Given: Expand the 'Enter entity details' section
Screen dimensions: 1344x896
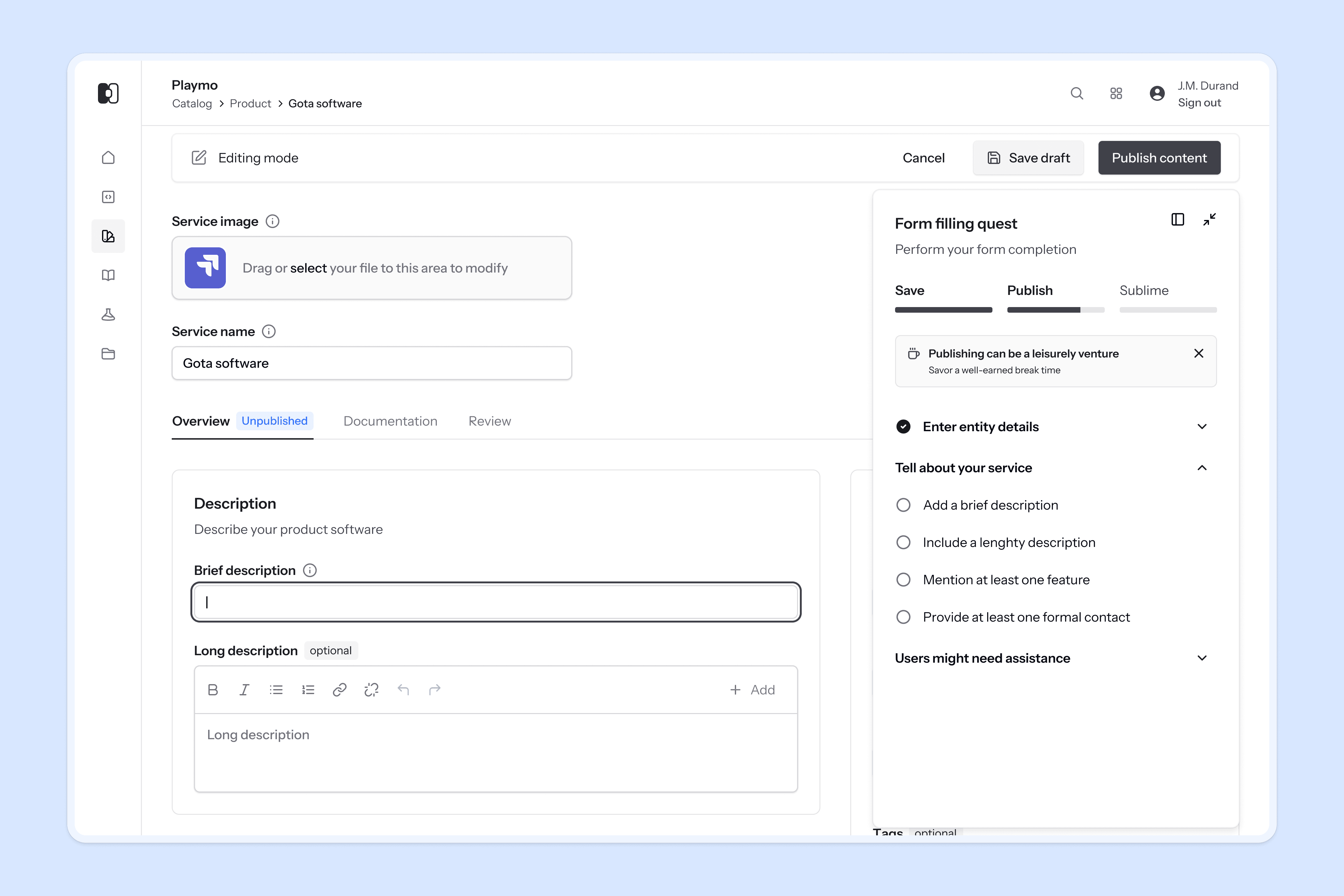Looking at the screenshot, I should 1202,427.
